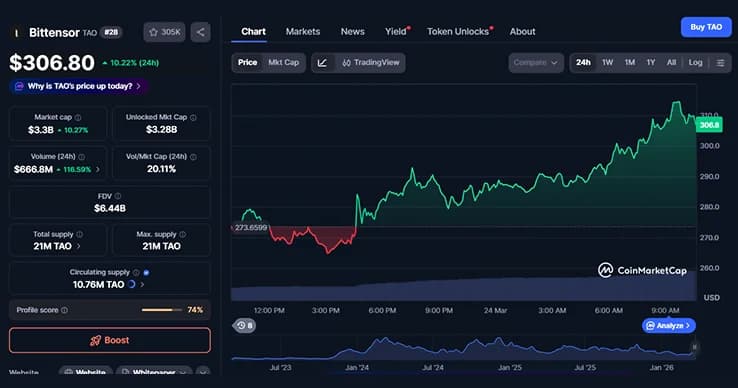Select Mkt Cap chart mode
The image size is (738, 388).
pyautogui.click(x=283, y=63)
